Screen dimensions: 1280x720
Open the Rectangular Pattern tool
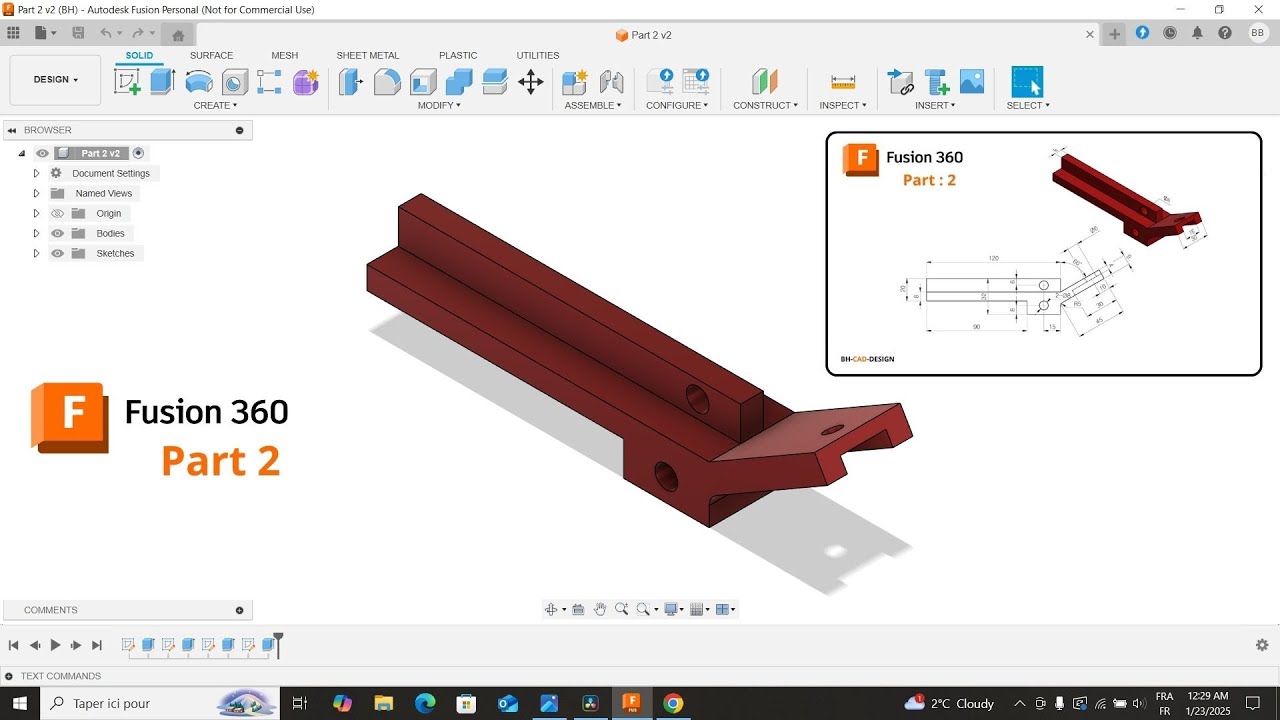[x=269, y=82]
